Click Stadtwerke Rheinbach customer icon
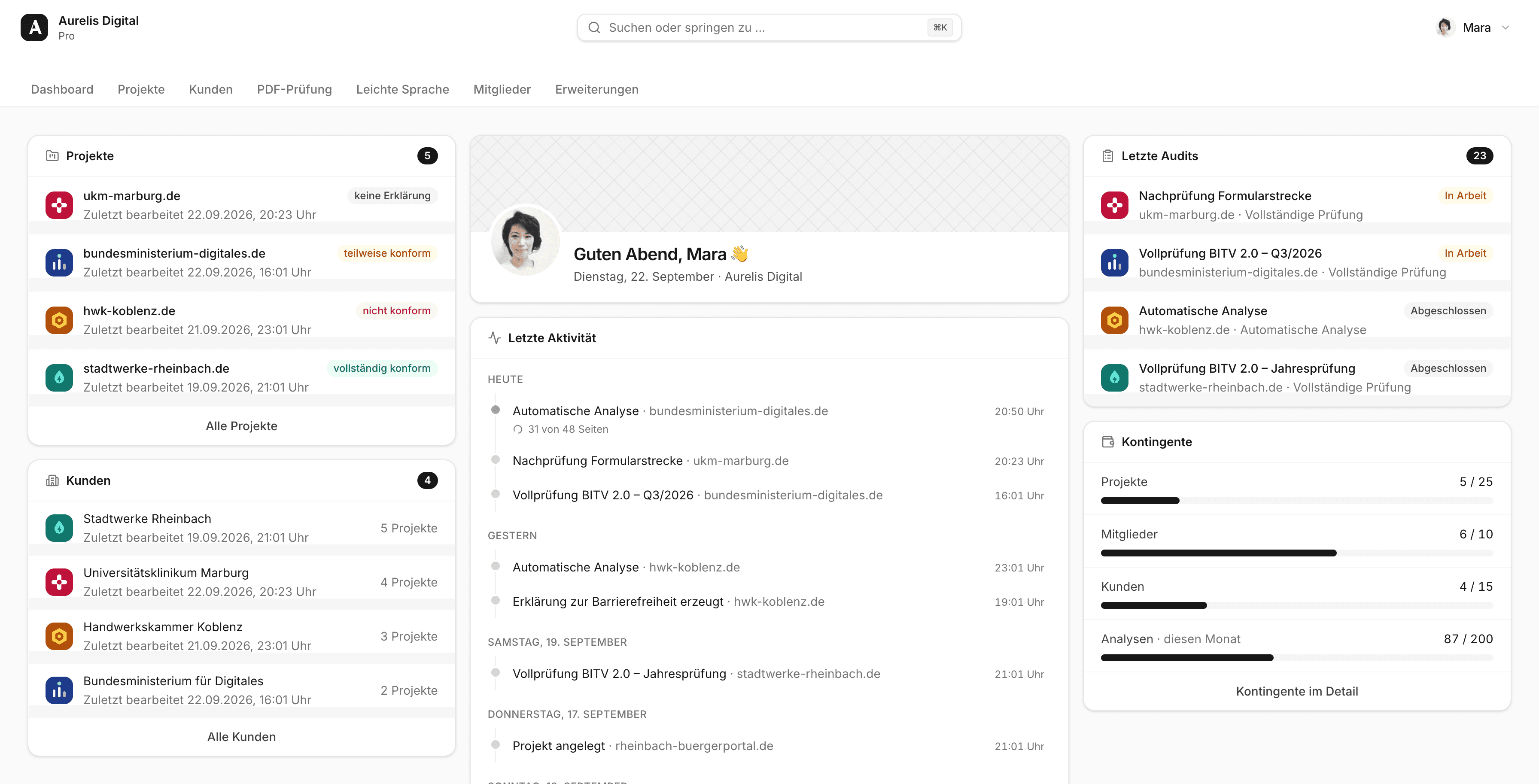 59,528
